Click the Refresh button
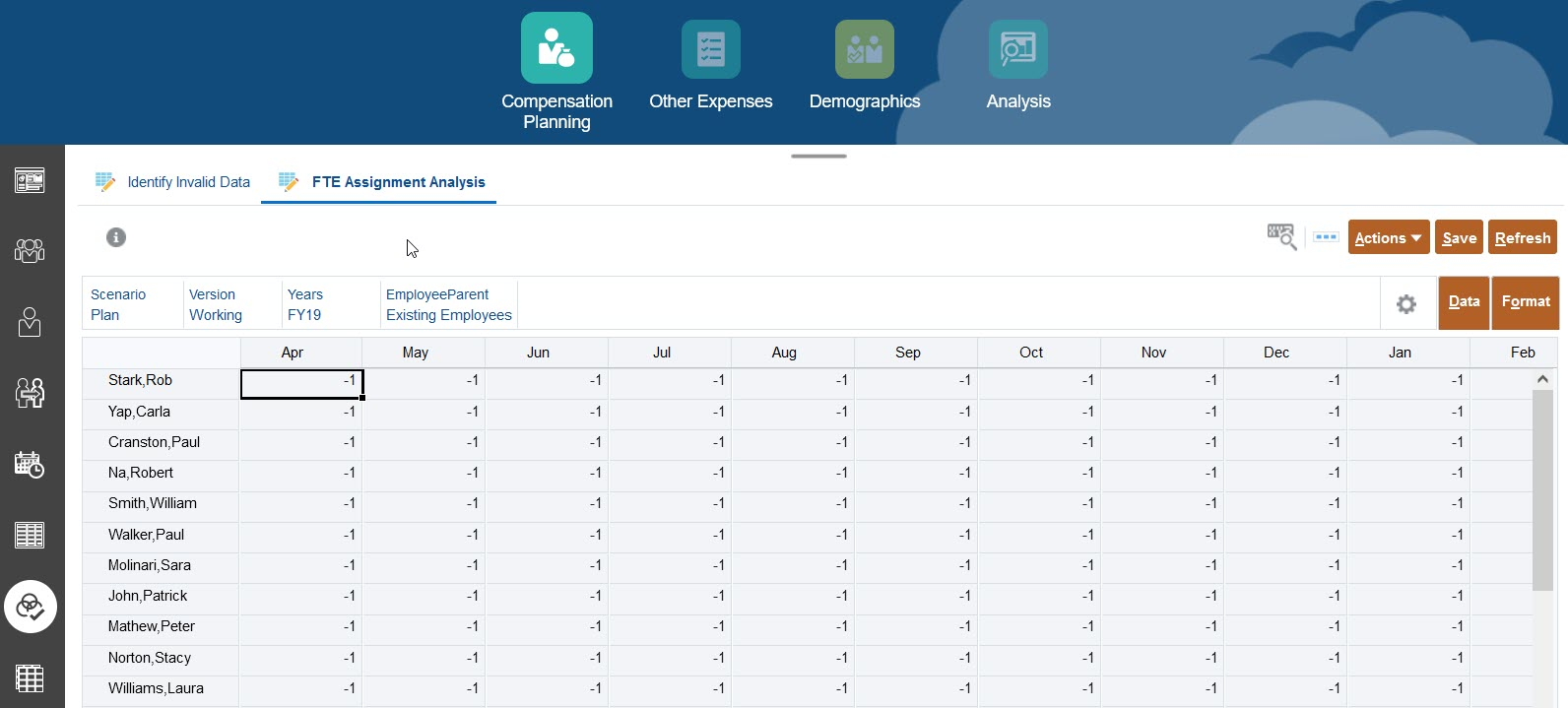The width and height of the screenshot is (1568, 708). pyautogui.click(x=1522, y=238)
